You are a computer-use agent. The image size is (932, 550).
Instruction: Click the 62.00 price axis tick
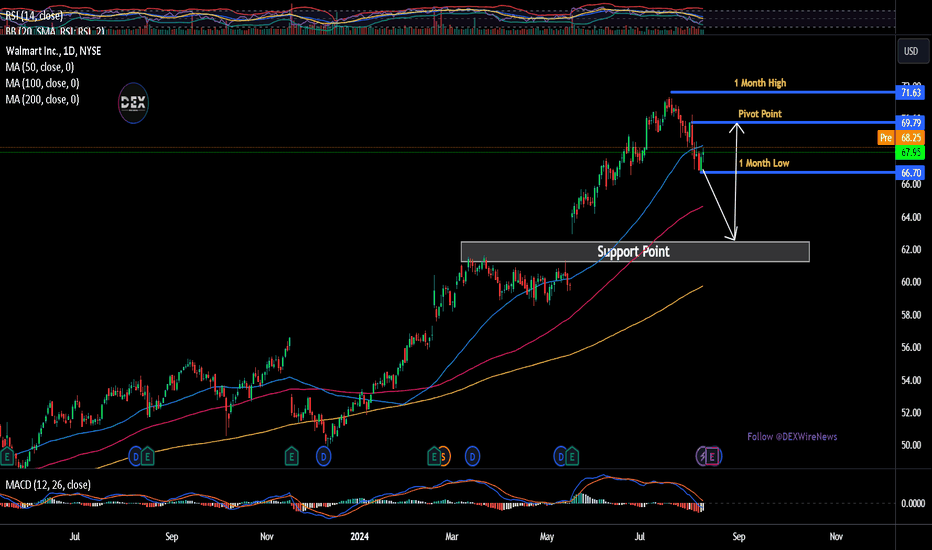click(911, 250)
